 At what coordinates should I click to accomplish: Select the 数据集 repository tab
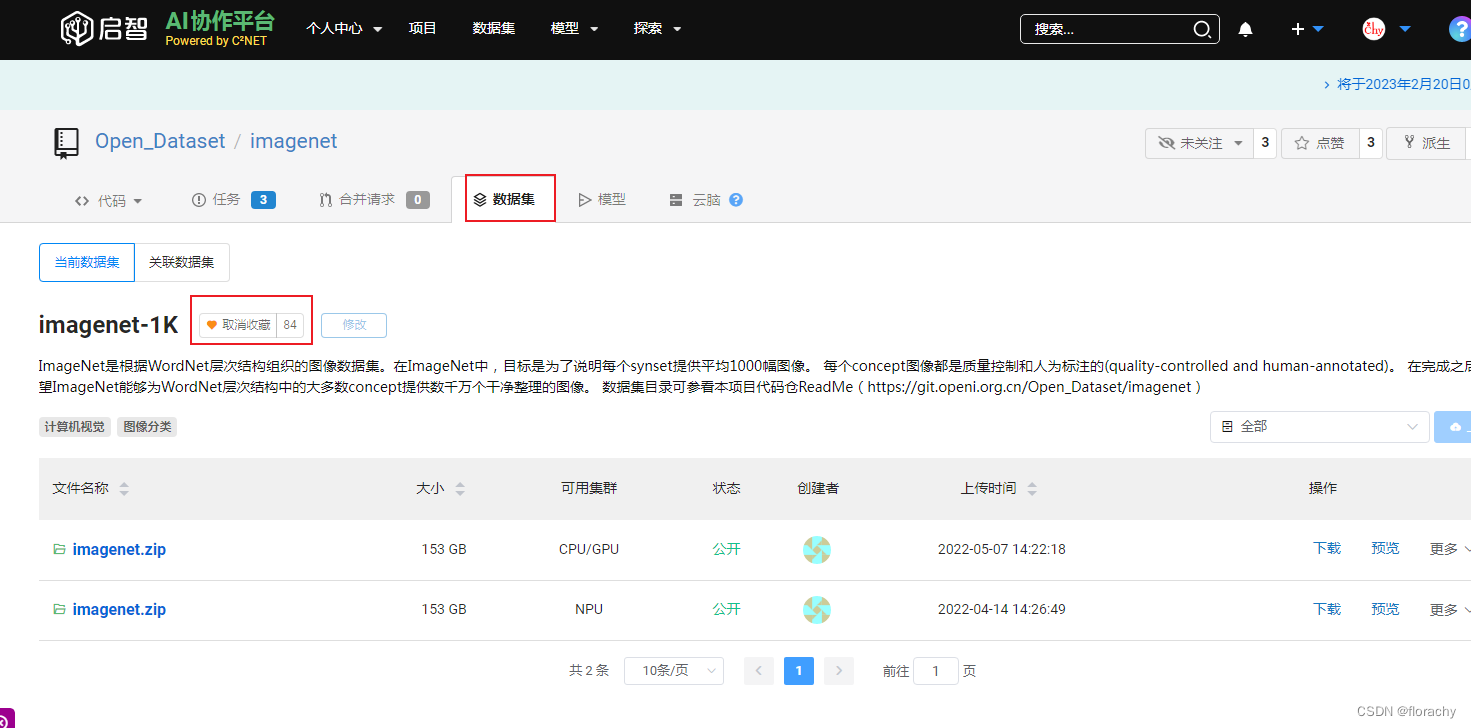click(504, 200)
